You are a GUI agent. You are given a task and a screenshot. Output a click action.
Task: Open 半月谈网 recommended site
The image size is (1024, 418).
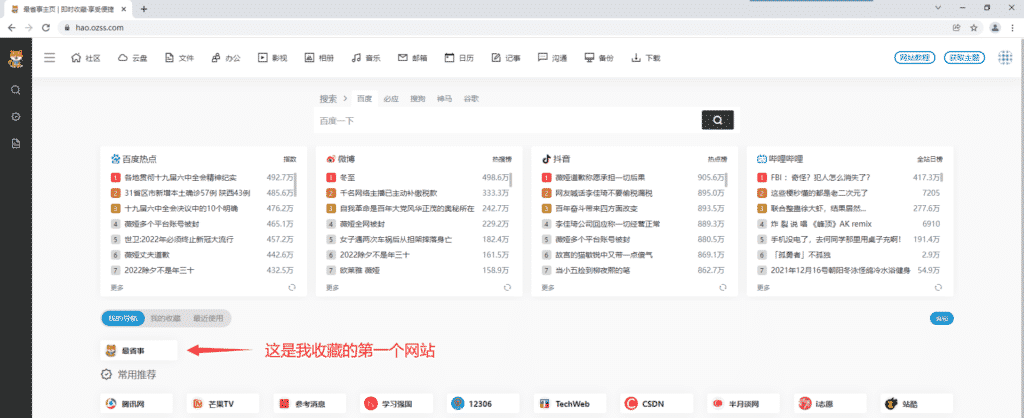coord(743,404)
